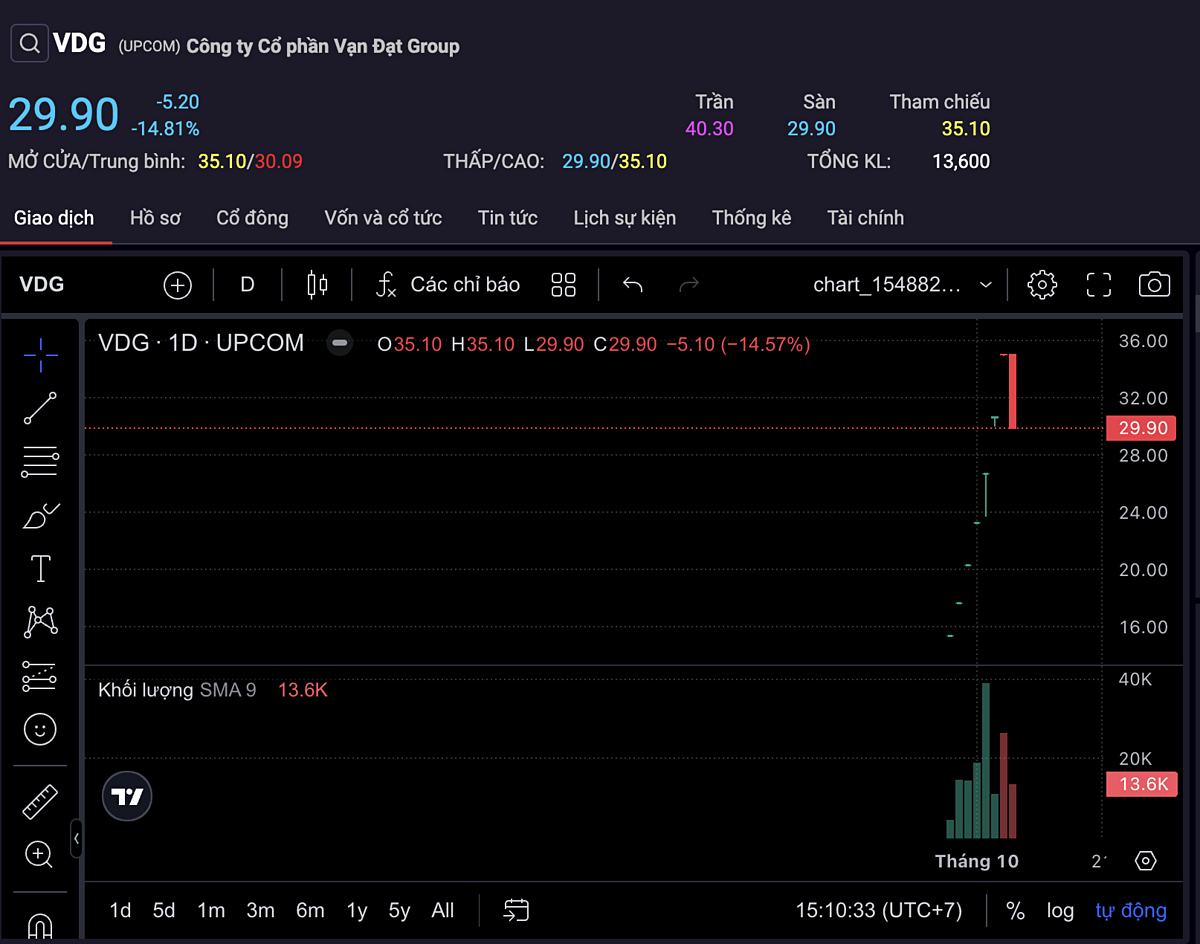The image size is (1200, 944).
Task: Click the 29.90 price label on axis
Action: click(x=1142, y=428)
